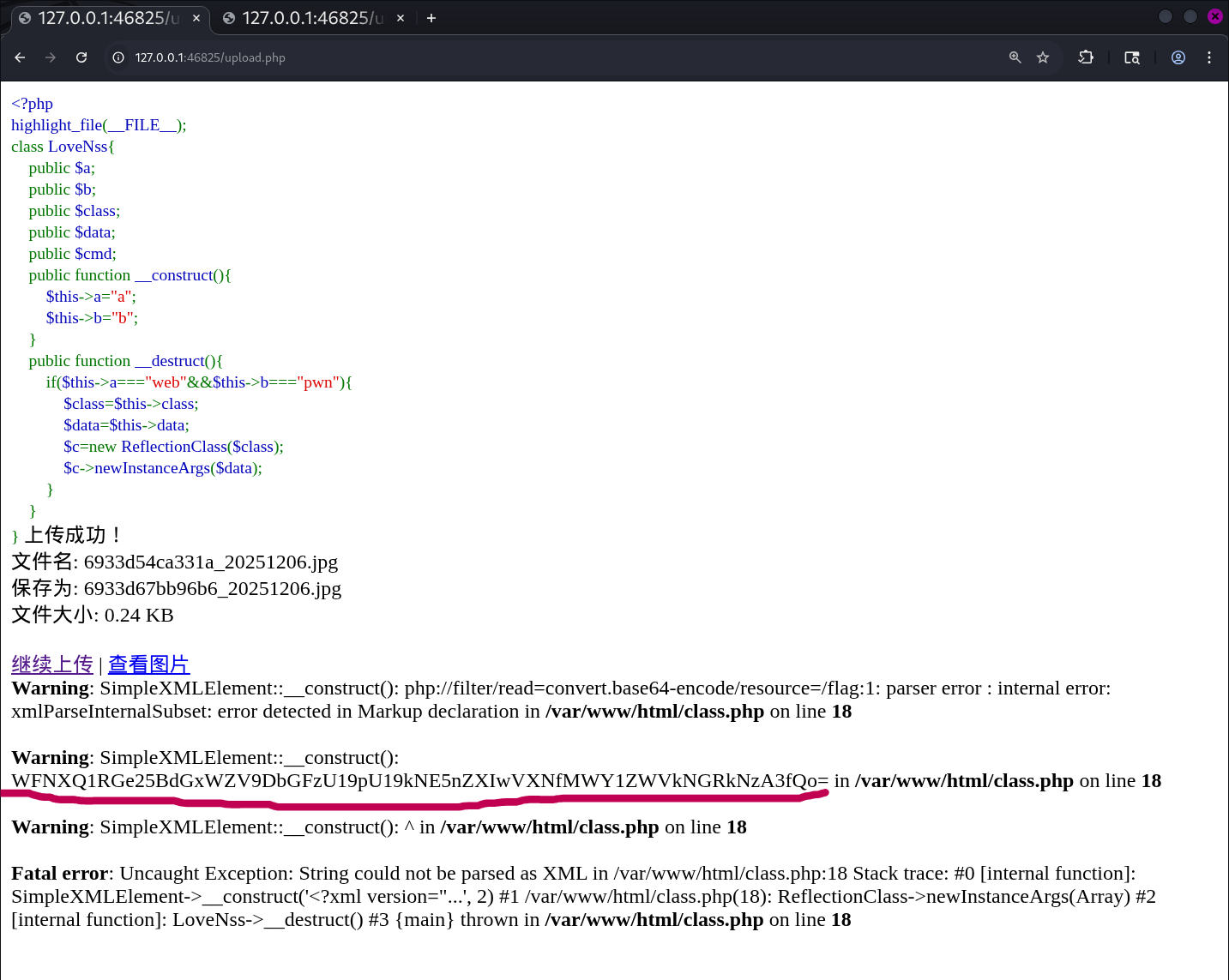The height and width of the screenshot is (980, 1229).
Task: Select the uploaded filename 6933d54ca331a_20251206.jpg text
Action: point(210,562)
